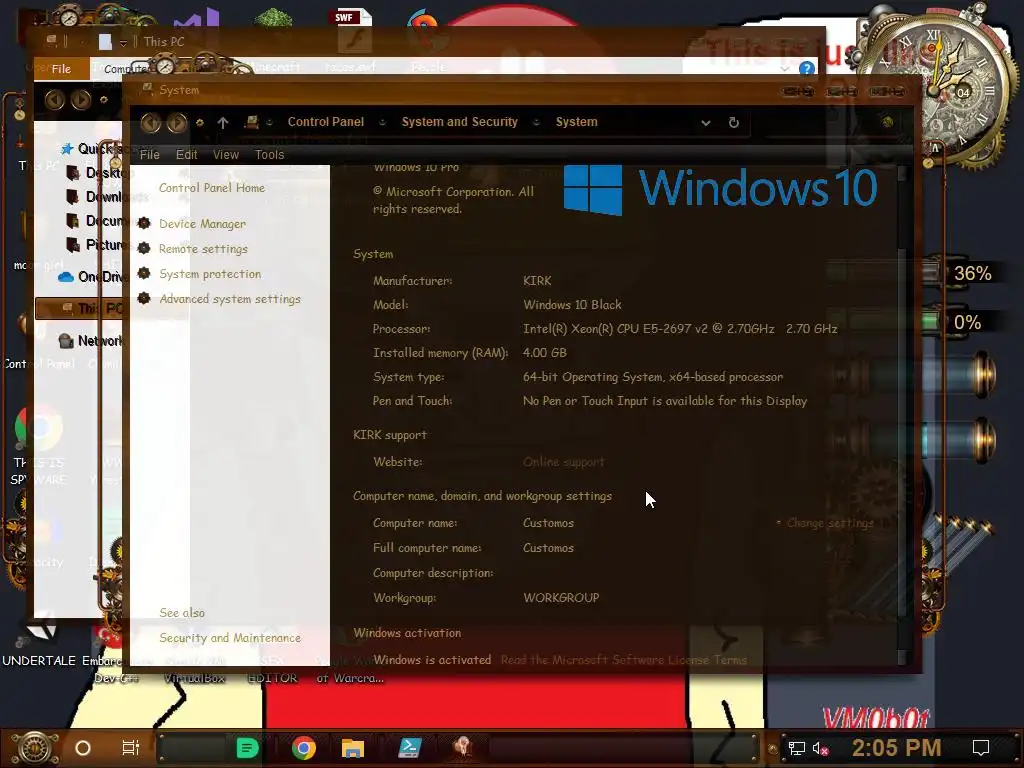Screen dimensions: 1024x768
Task: Open the View menu
Action: click(x=225, y=155)
